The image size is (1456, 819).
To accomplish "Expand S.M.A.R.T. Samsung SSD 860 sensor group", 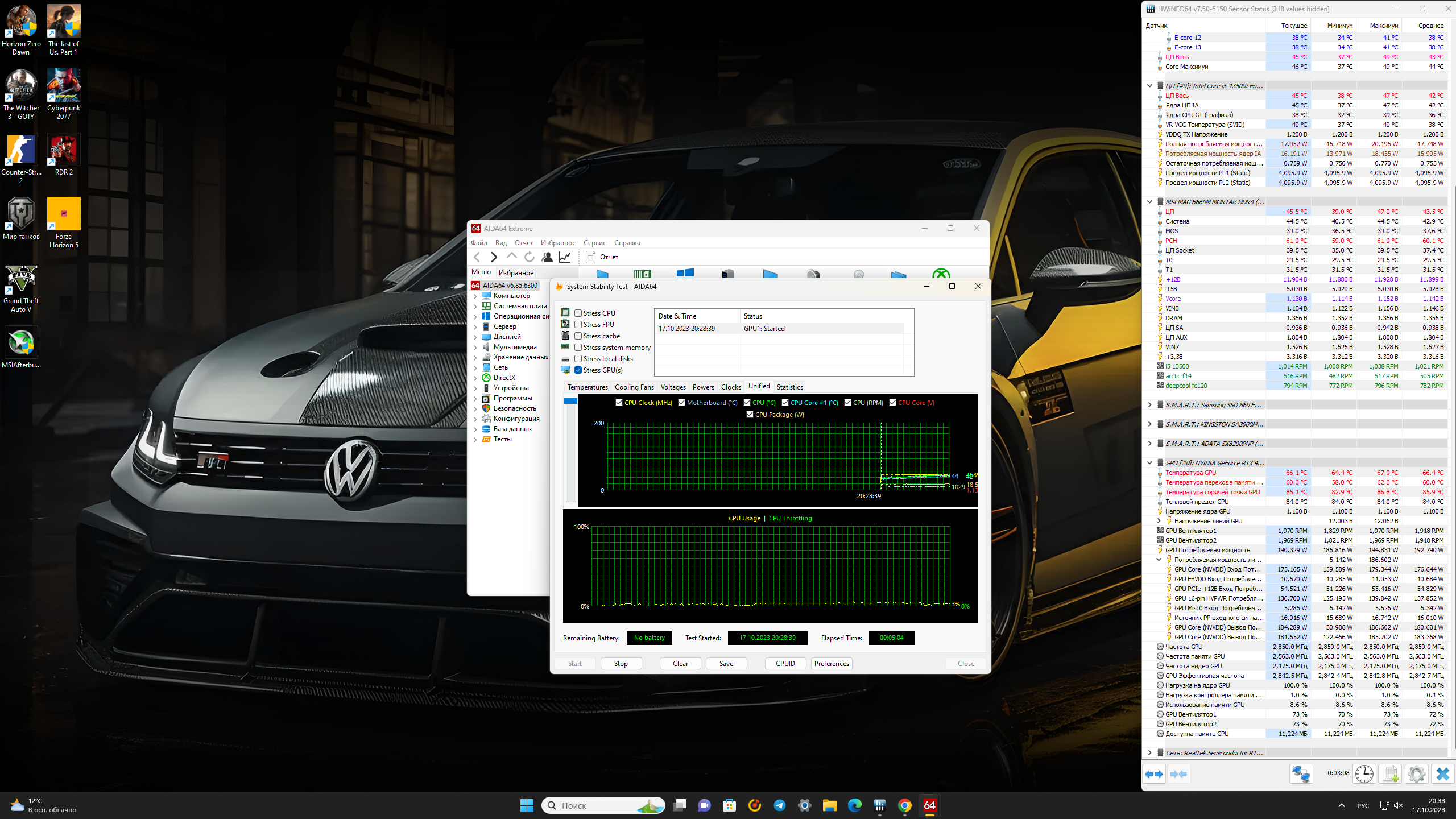I will [1149, 405].
